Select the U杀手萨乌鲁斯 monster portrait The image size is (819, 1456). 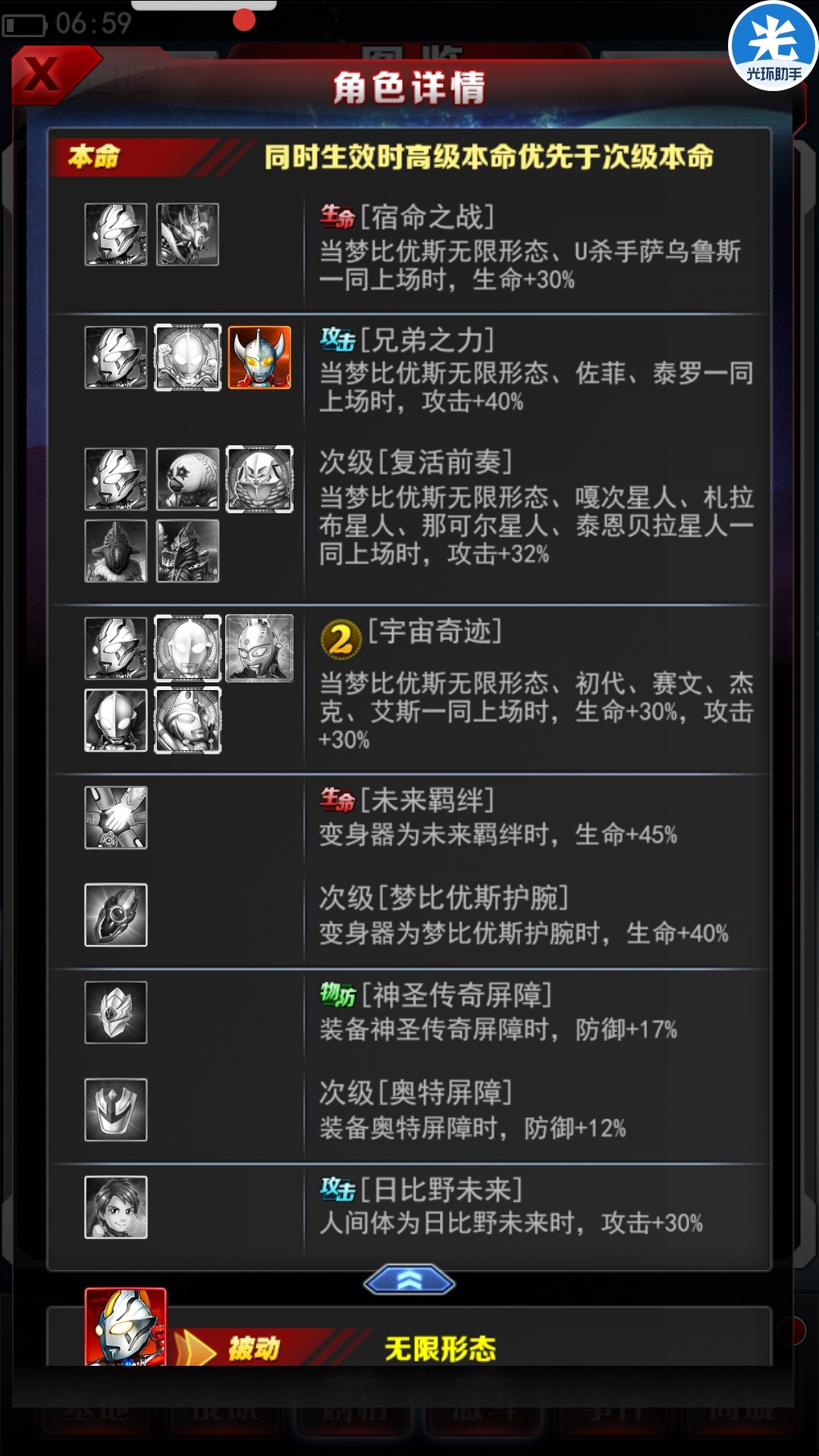tap(187, 234)
